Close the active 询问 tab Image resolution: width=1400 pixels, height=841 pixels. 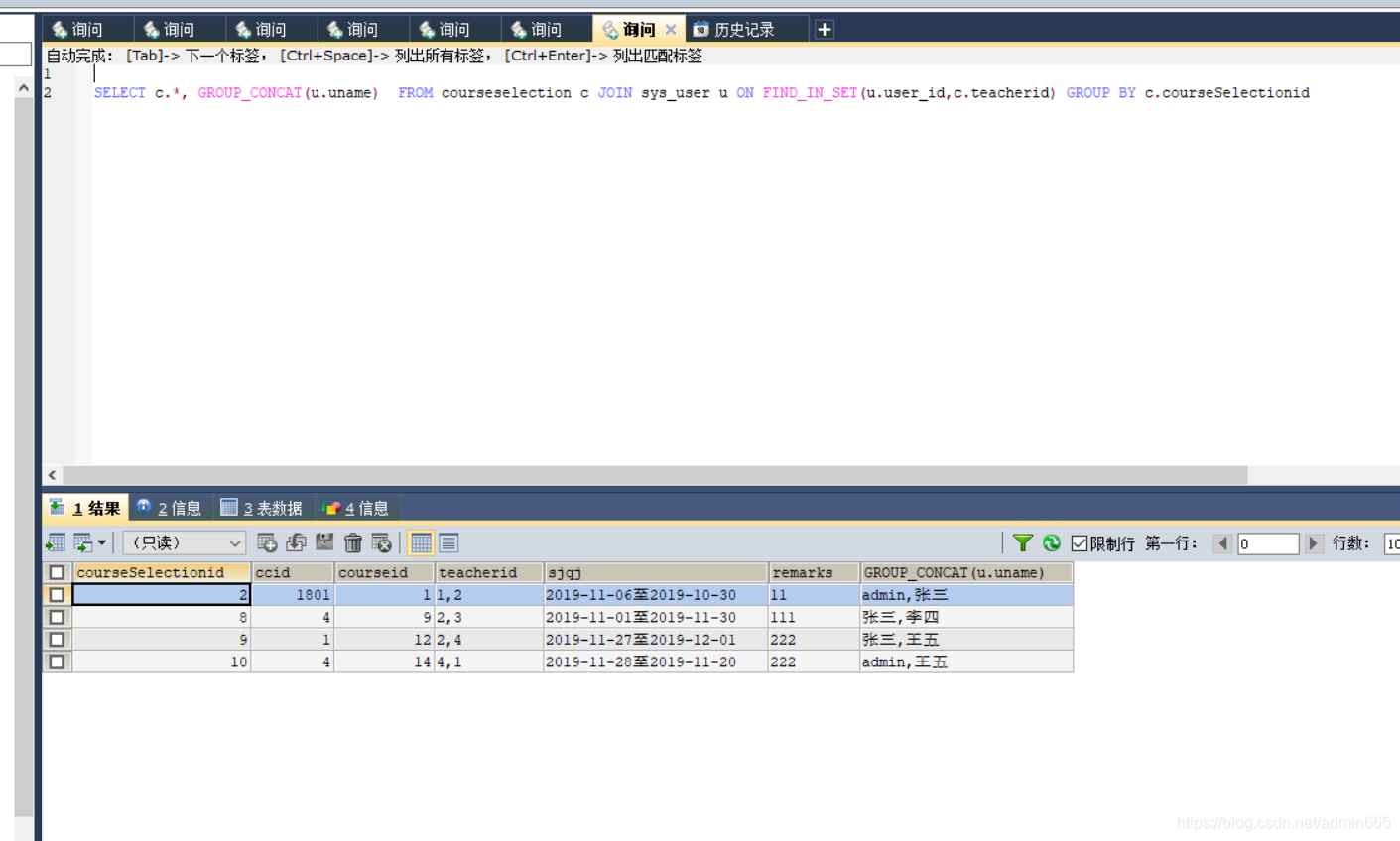pos(671,30)
